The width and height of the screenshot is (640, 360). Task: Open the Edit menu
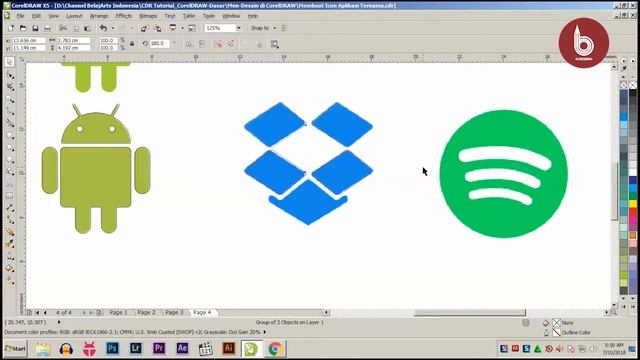click(36, 16)
